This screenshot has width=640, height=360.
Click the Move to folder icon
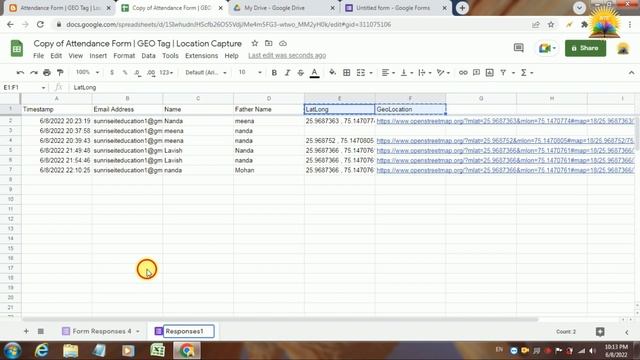tap(269, 43)
